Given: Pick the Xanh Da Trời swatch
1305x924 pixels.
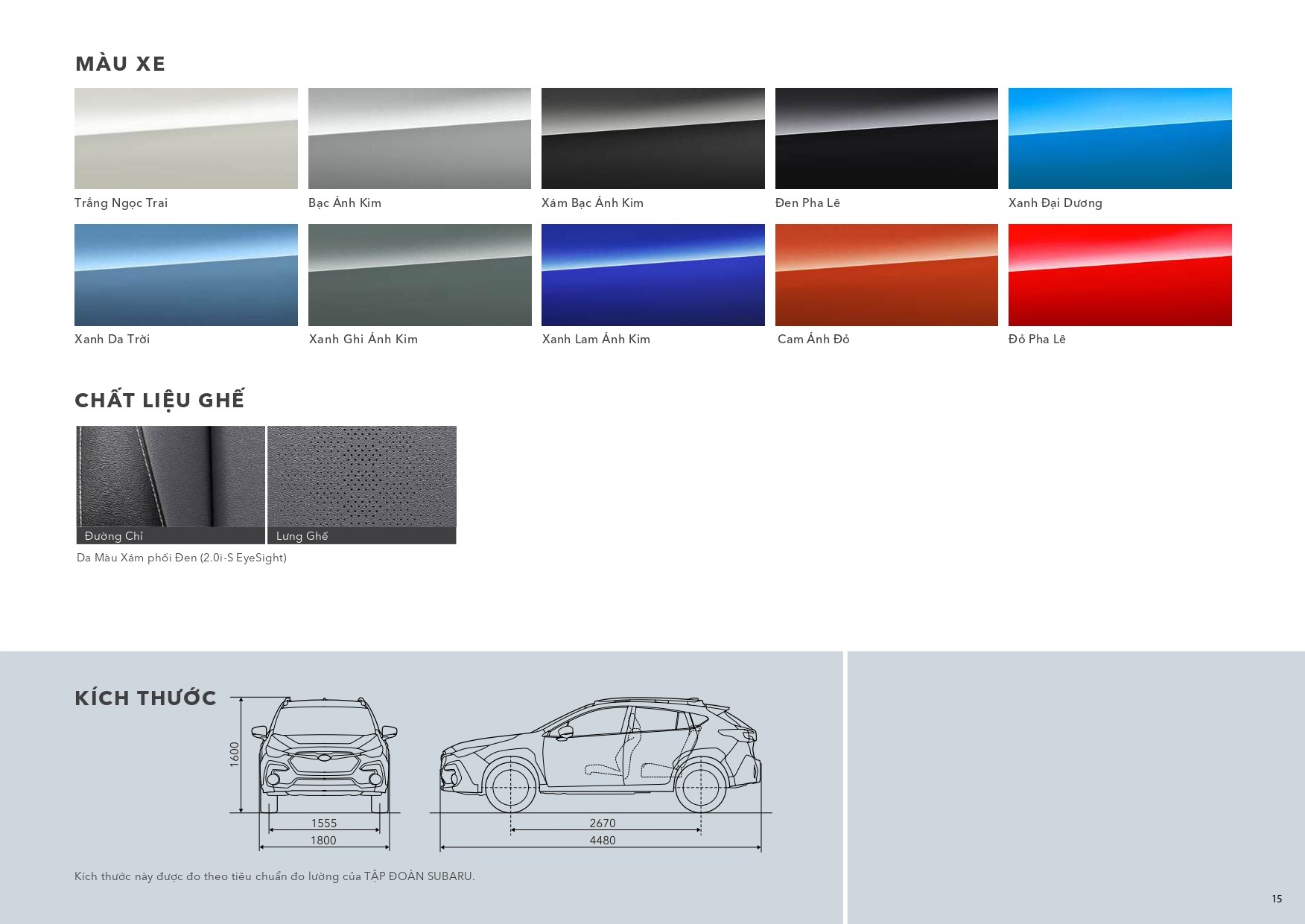Looking at the screenshot, I should pyautogui.click(x=185, y=275).
